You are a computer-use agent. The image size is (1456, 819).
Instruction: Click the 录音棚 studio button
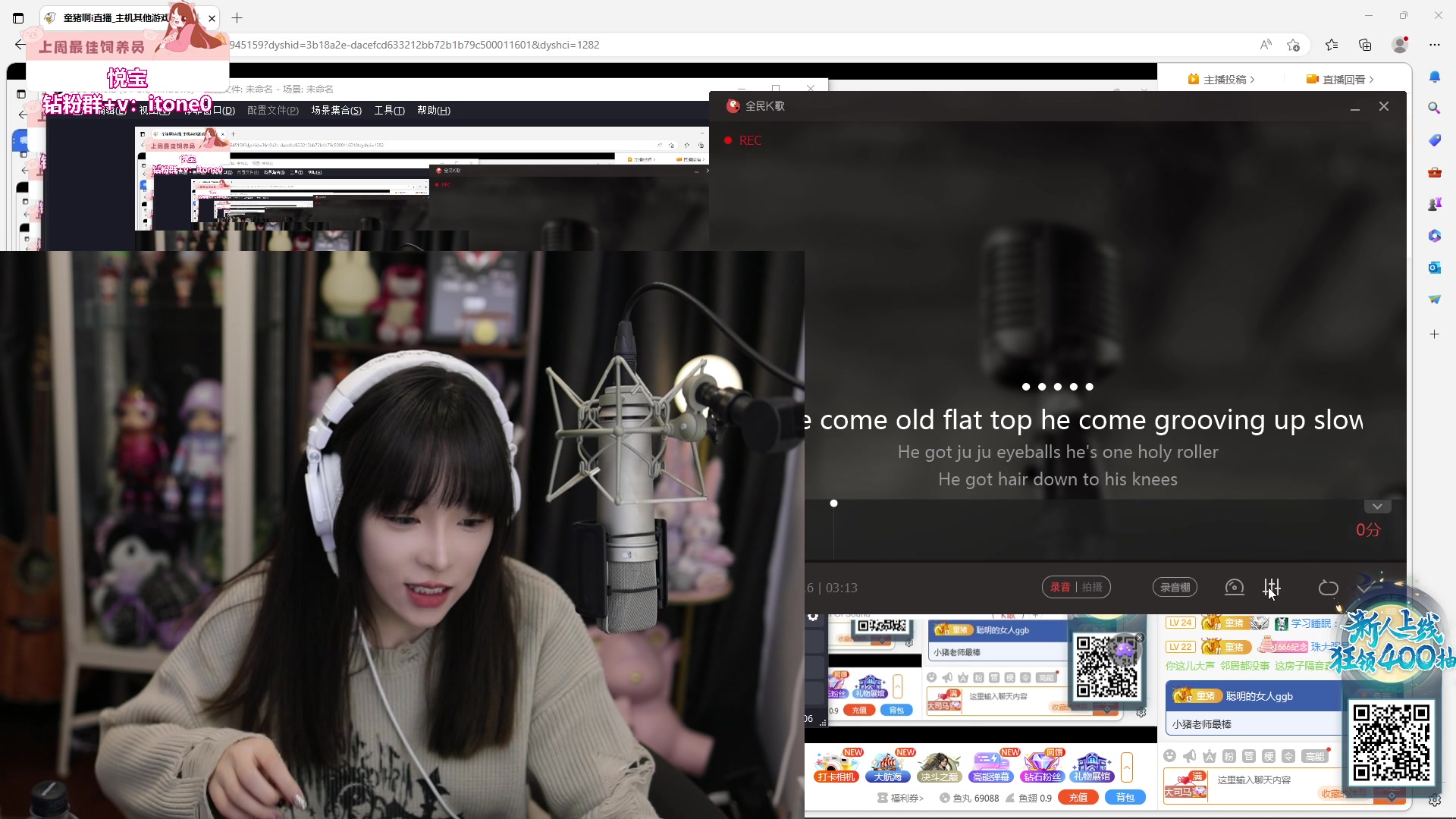pos(1175,587)
